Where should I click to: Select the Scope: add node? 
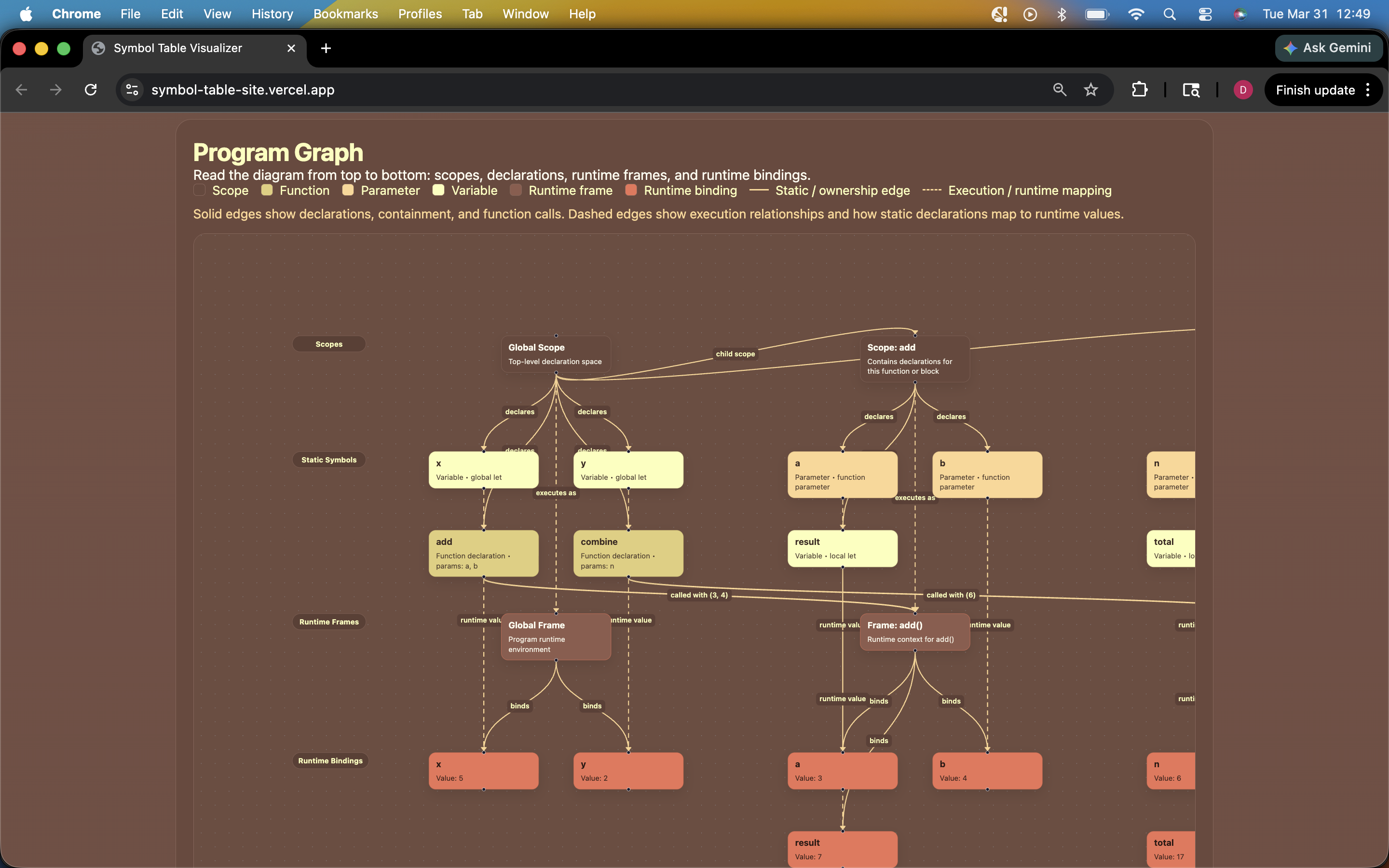(x=914, y=359)
